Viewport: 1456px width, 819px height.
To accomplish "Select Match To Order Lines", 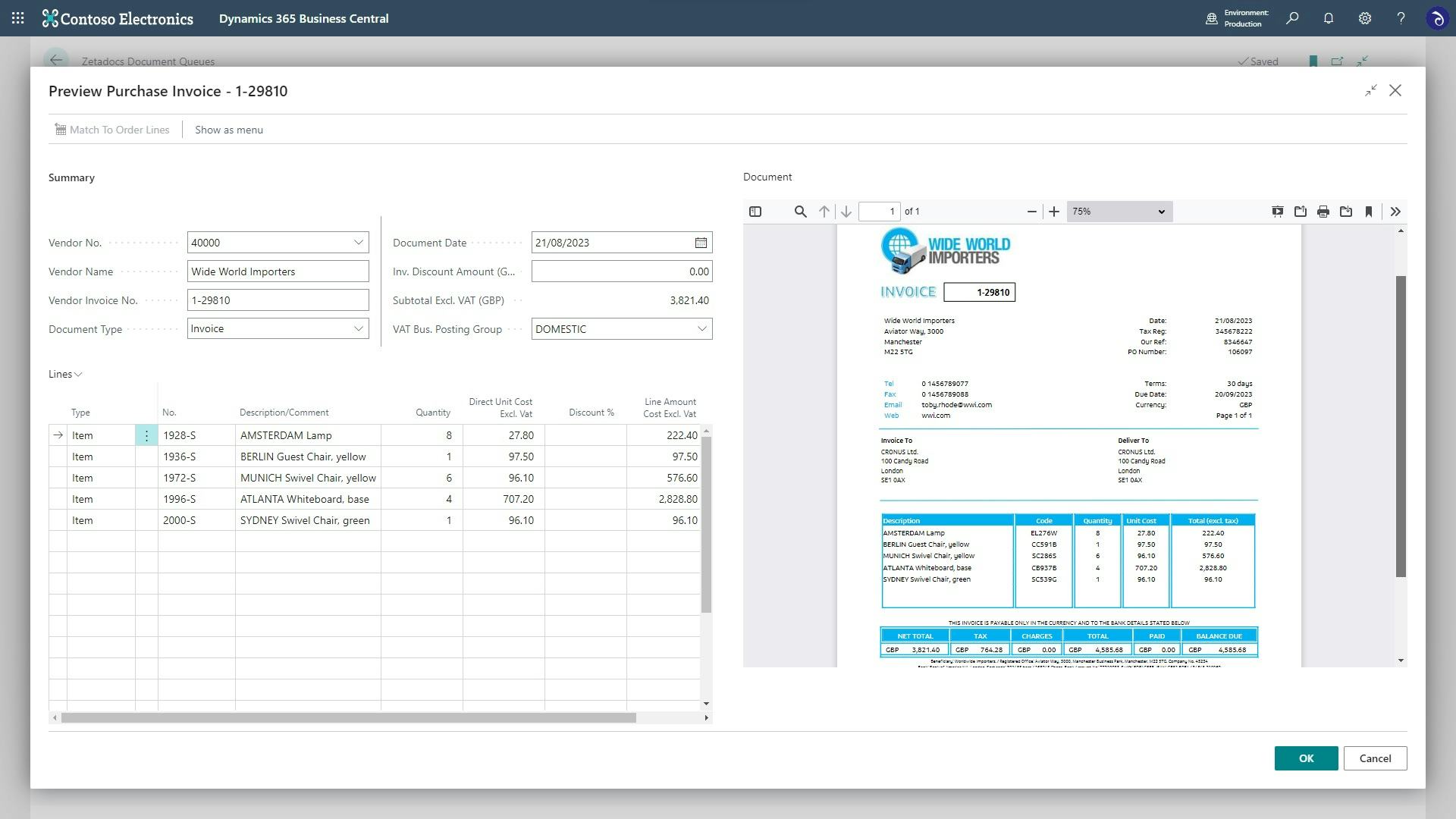I will coord(112,130).
